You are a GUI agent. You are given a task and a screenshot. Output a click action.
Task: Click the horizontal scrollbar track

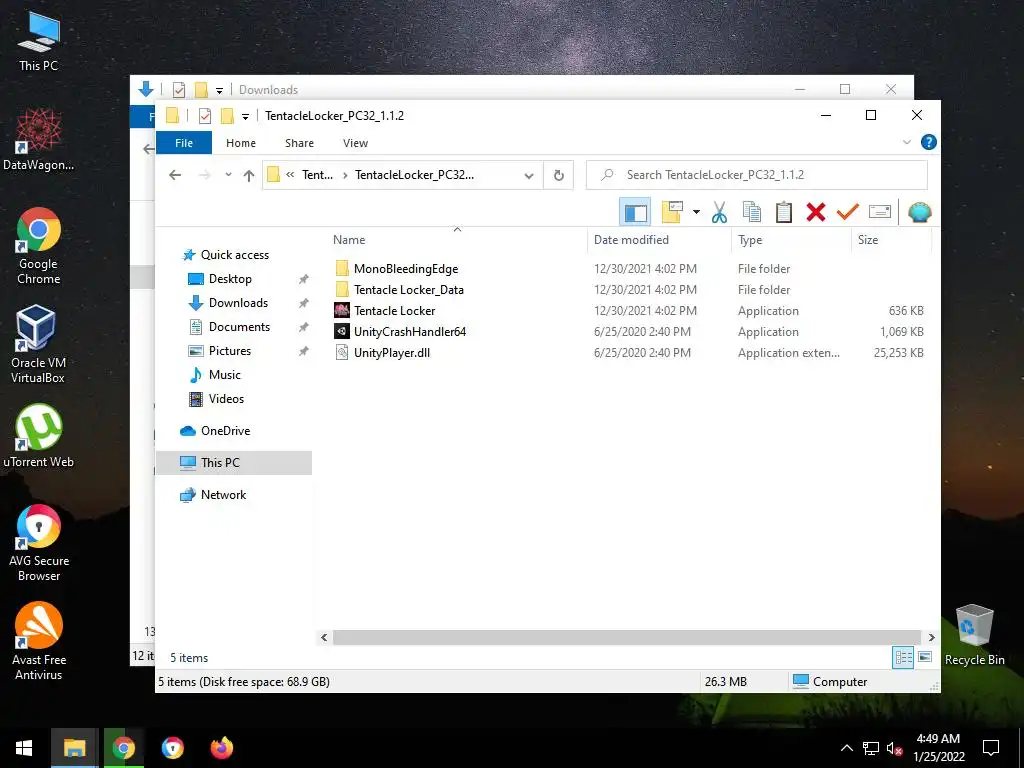[x=627, y=637]
